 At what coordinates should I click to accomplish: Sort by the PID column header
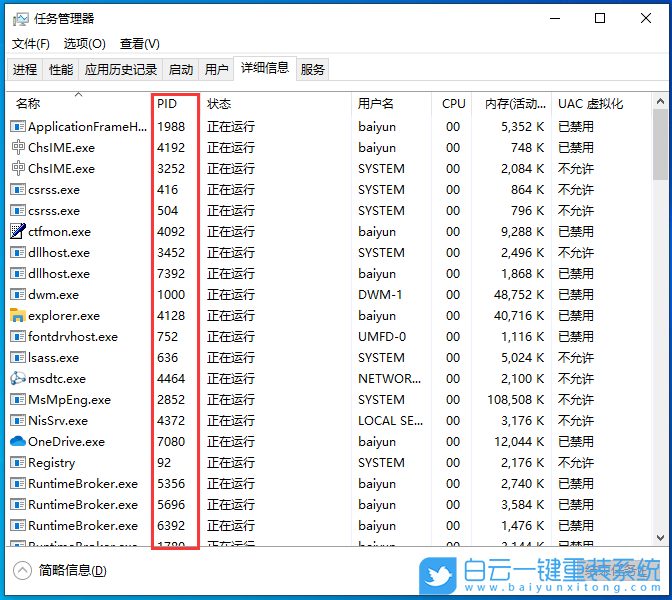tap(176, 103)
